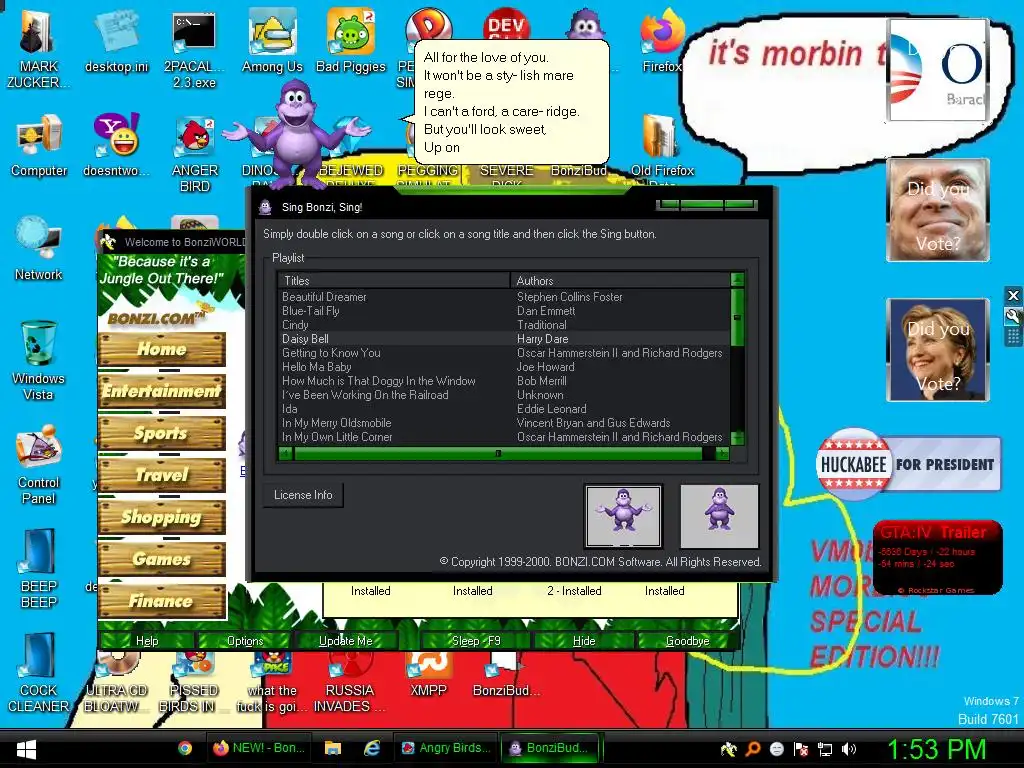Click the Help button in BonziBuddy bar
This screenshot has width=1024, height=768.
coord(147,641)
